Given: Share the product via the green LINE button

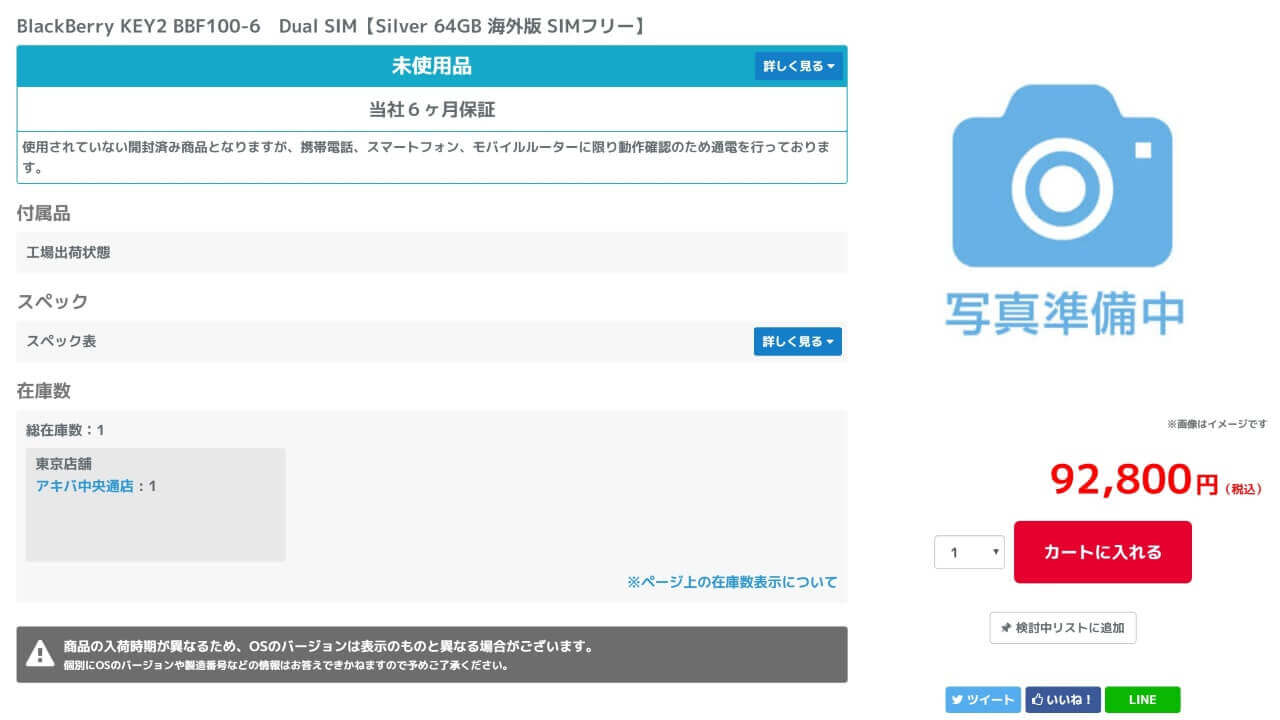Looking at the screenshot, I should (x=1142, y=700).
